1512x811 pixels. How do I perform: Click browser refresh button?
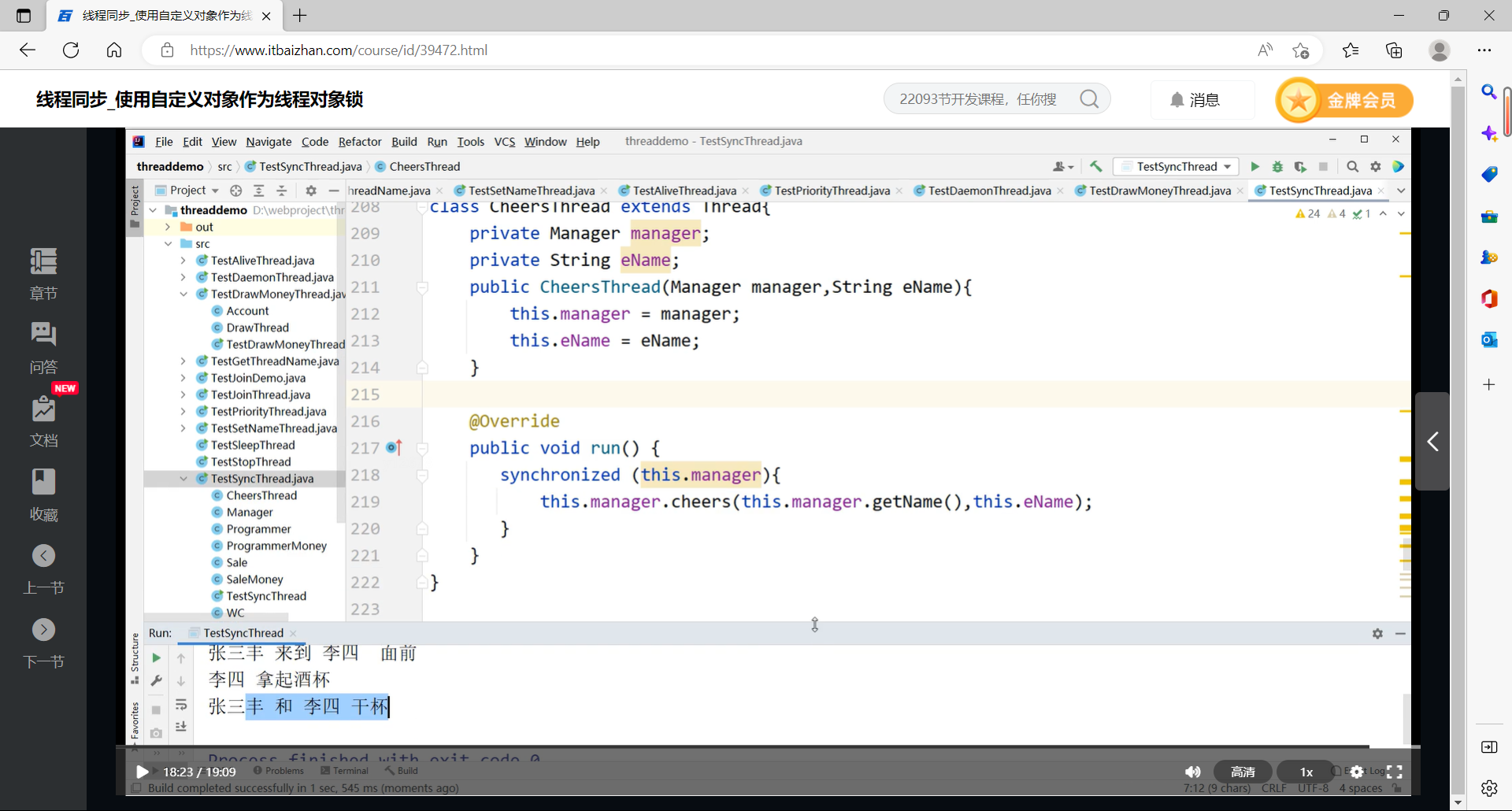click(x=71, y=50)
